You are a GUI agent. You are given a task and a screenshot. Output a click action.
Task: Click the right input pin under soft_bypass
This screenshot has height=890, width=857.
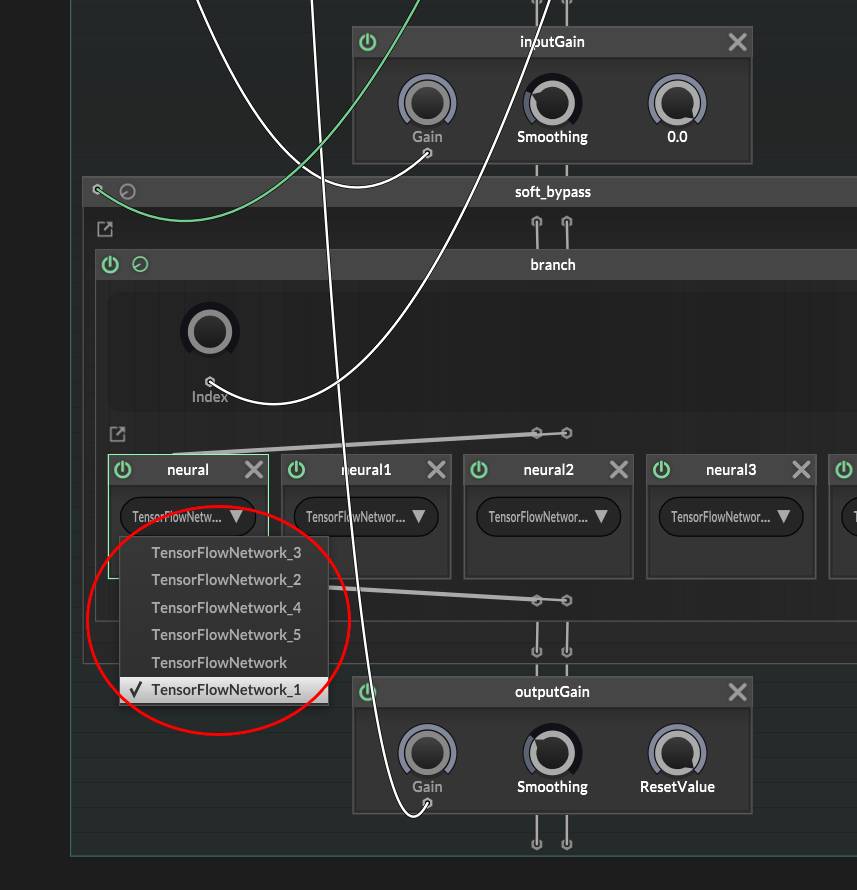(566, 222)
